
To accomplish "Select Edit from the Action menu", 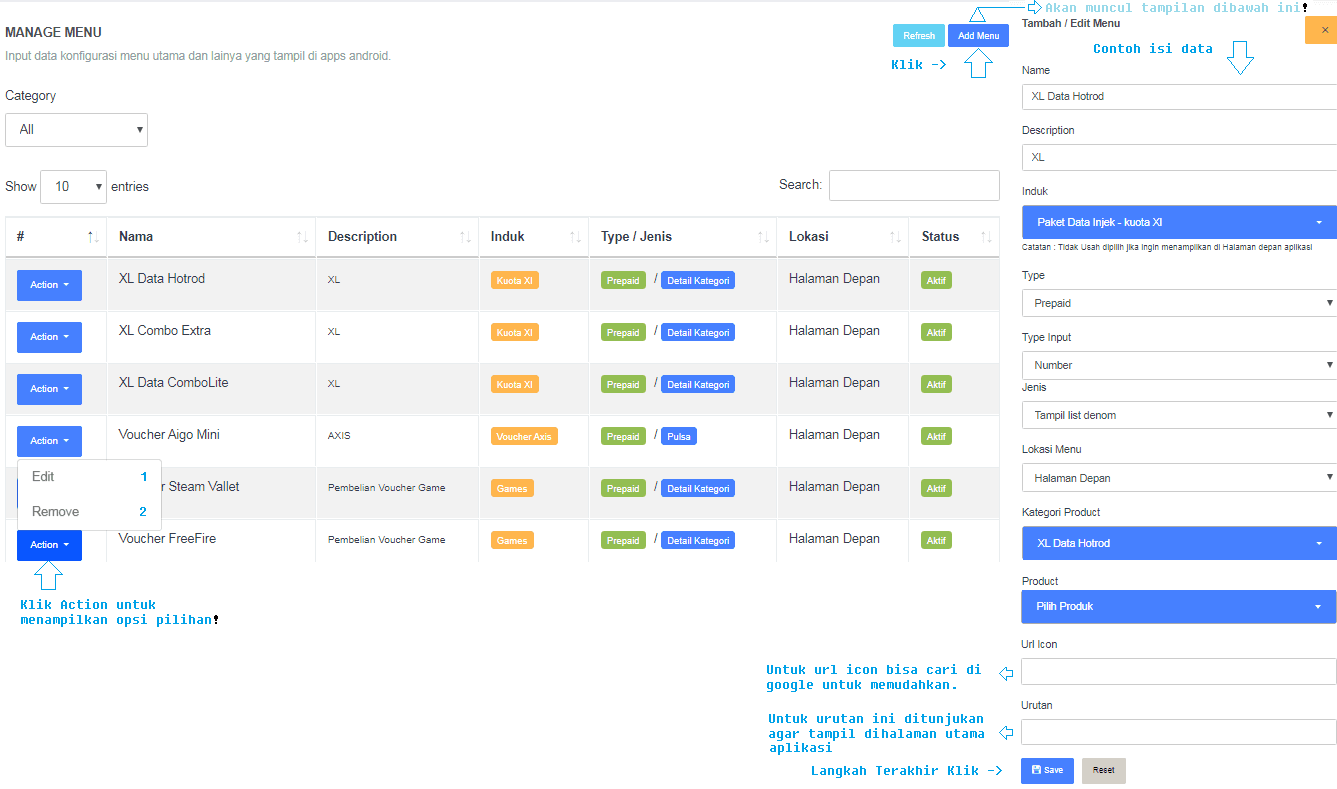I will (43, 477).
